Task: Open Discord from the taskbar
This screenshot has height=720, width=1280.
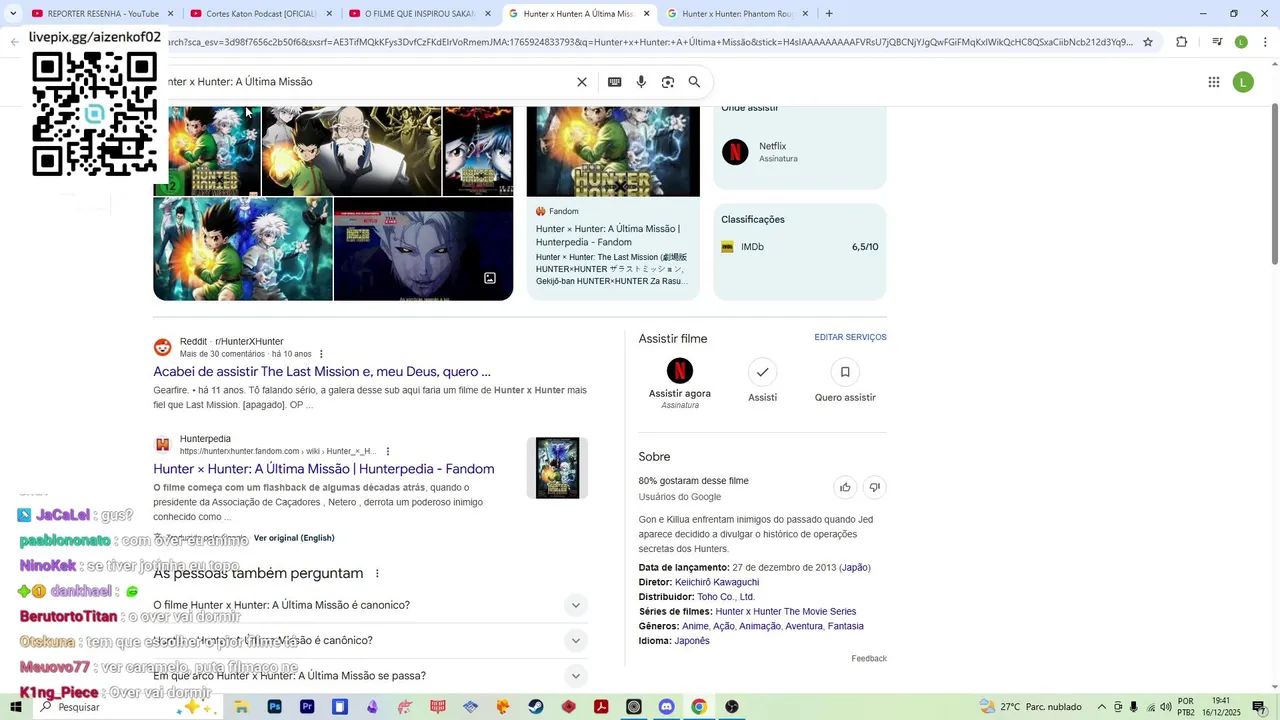Action: [667, 707]
